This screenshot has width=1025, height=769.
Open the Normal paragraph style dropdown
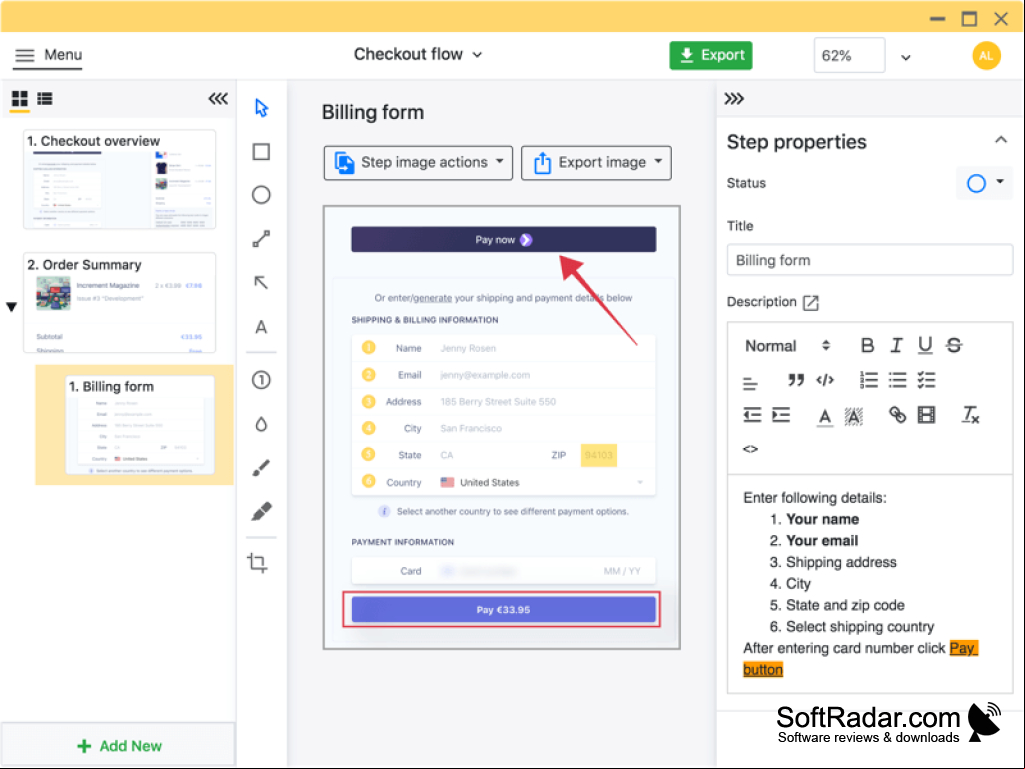coord(787,346)
